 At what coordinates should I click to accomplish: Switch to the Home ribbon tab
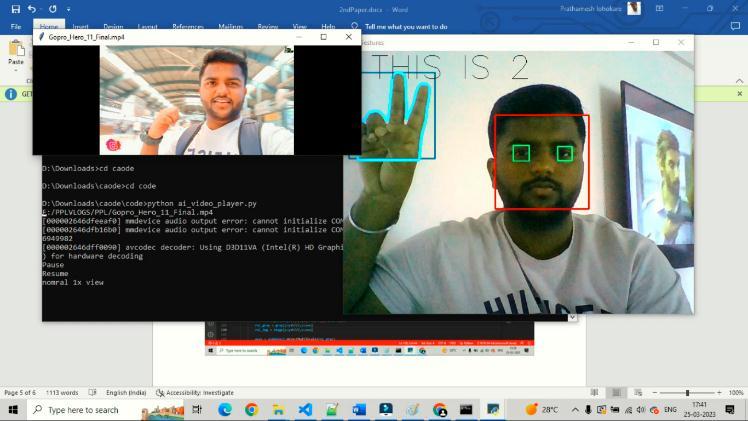[49, 27]
